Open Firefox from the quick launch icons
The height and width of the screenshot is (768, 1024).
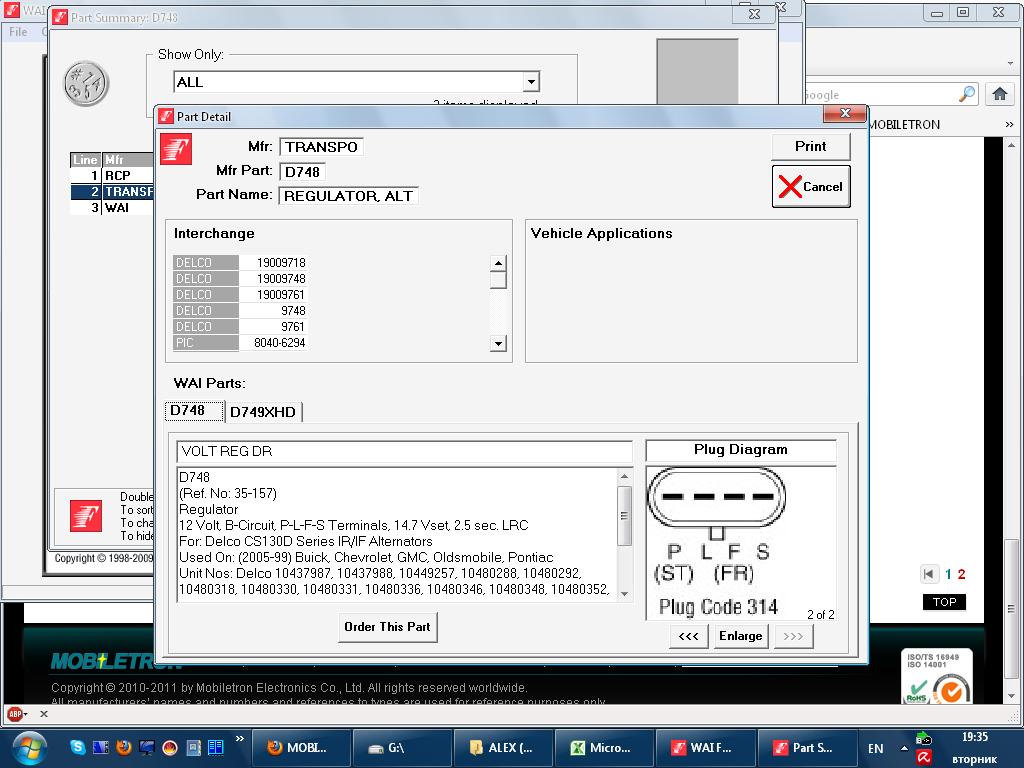point(123,747)
